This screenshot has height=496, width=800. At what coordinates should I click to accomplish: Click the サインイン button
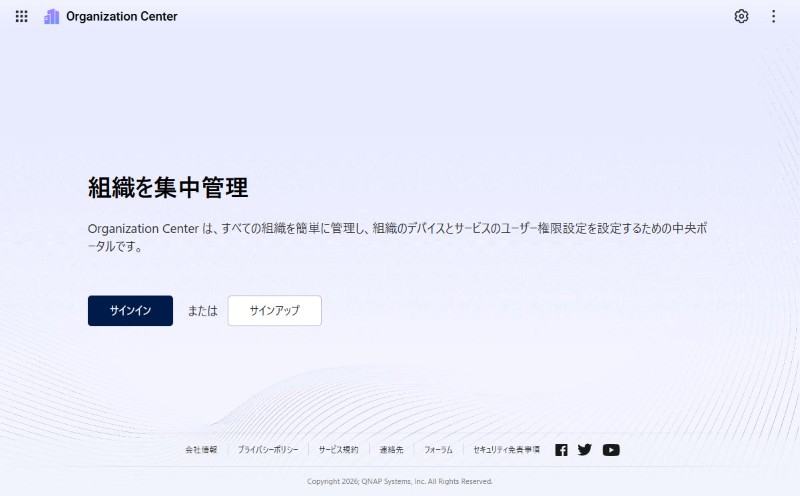point(130,311)
